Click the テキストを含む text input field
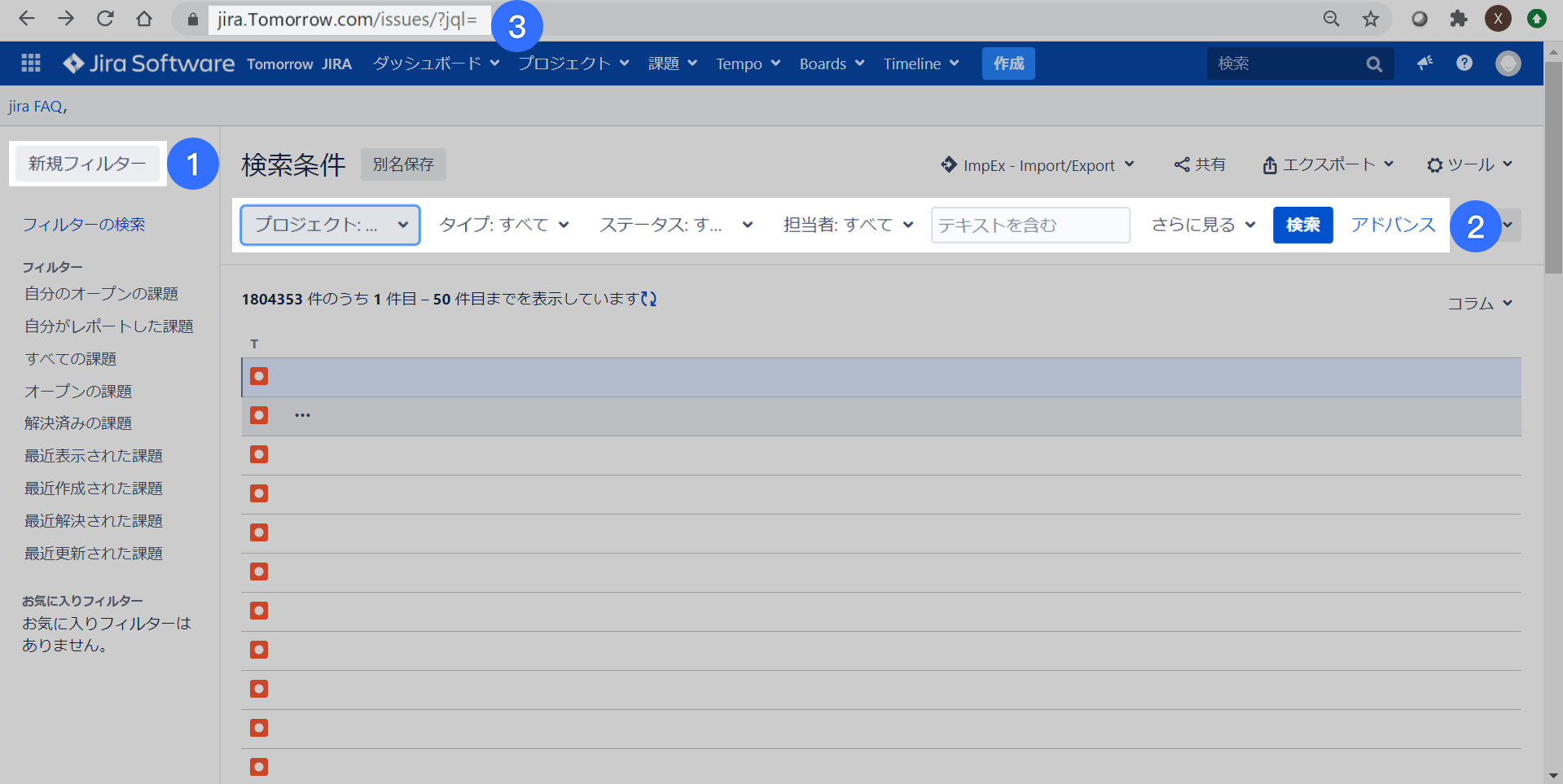1563x784 pixels. [1030, 225]
